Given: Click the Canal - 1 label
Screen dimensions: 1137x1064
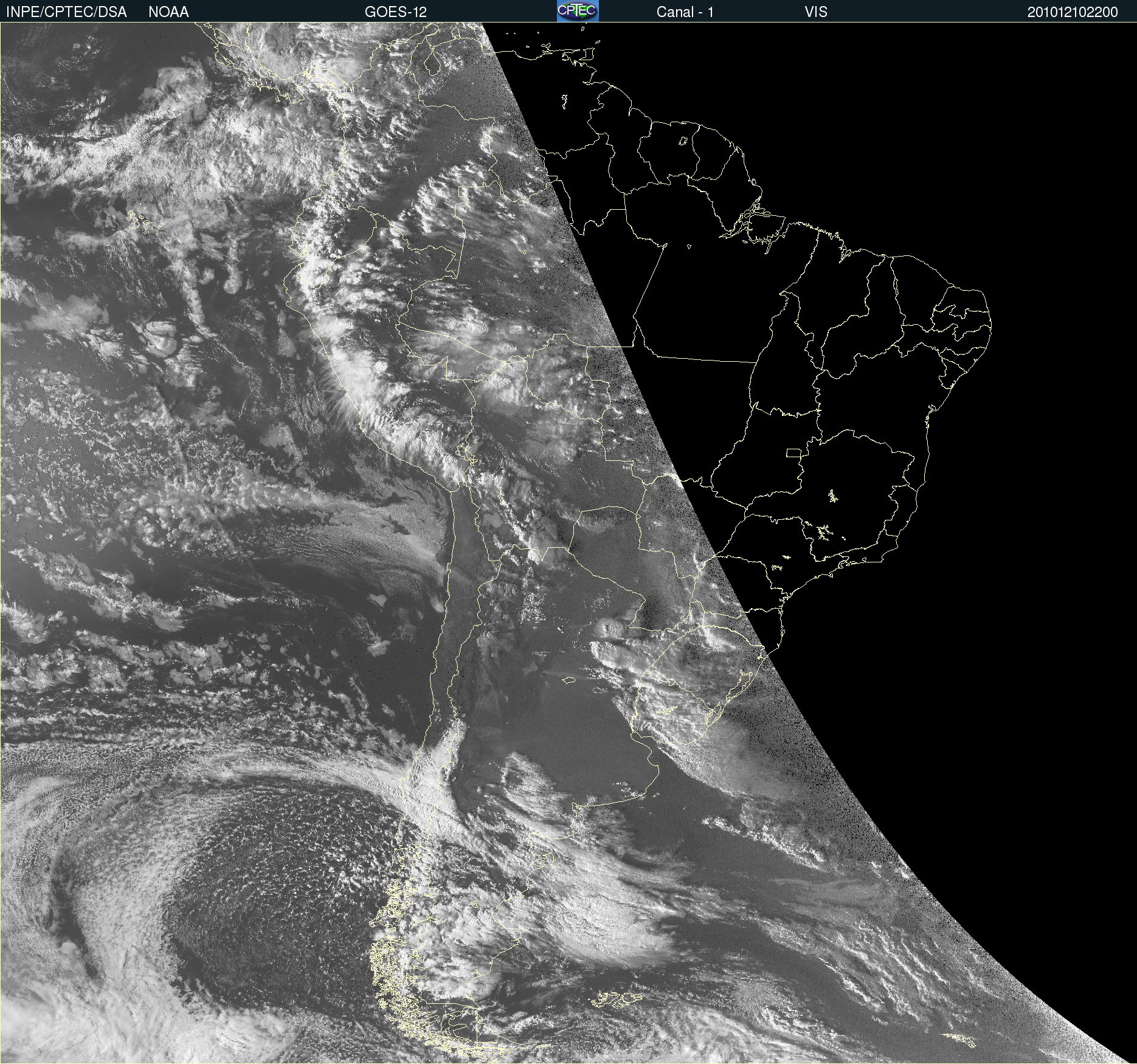Looking at the screenshot, I should pyautogui.click(x=685, y=12).
